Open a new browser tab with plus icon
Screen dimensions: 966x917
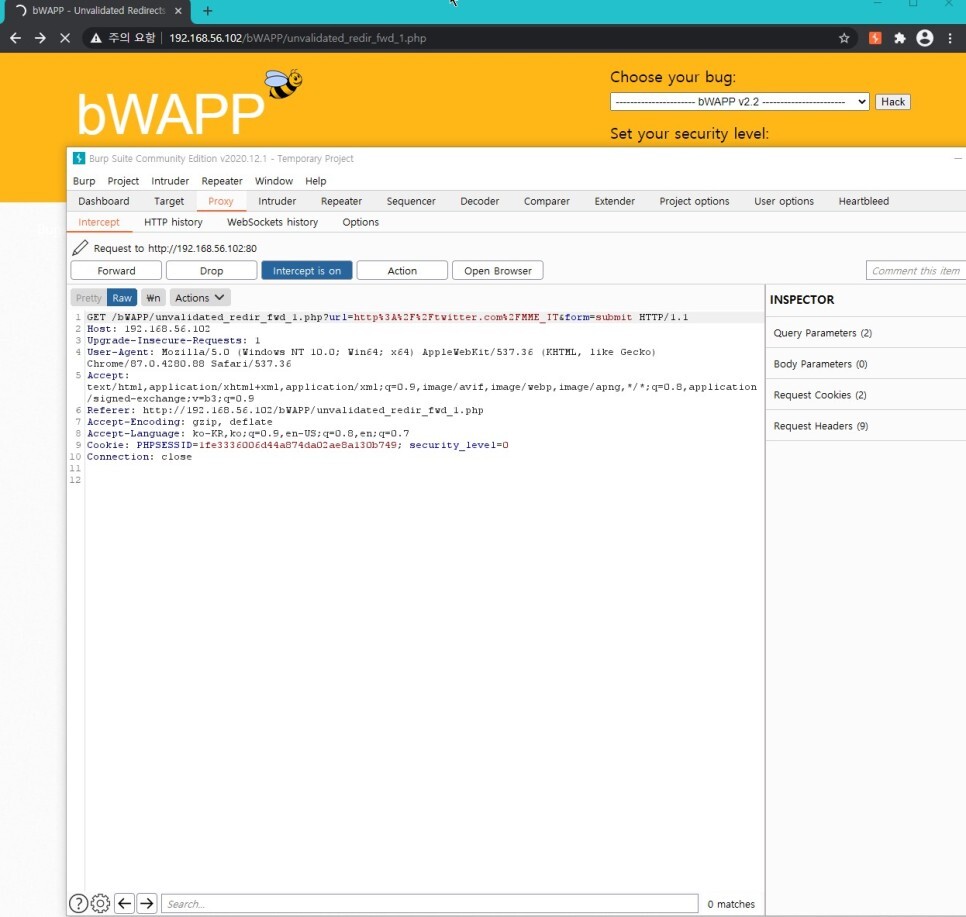point(208,10)
